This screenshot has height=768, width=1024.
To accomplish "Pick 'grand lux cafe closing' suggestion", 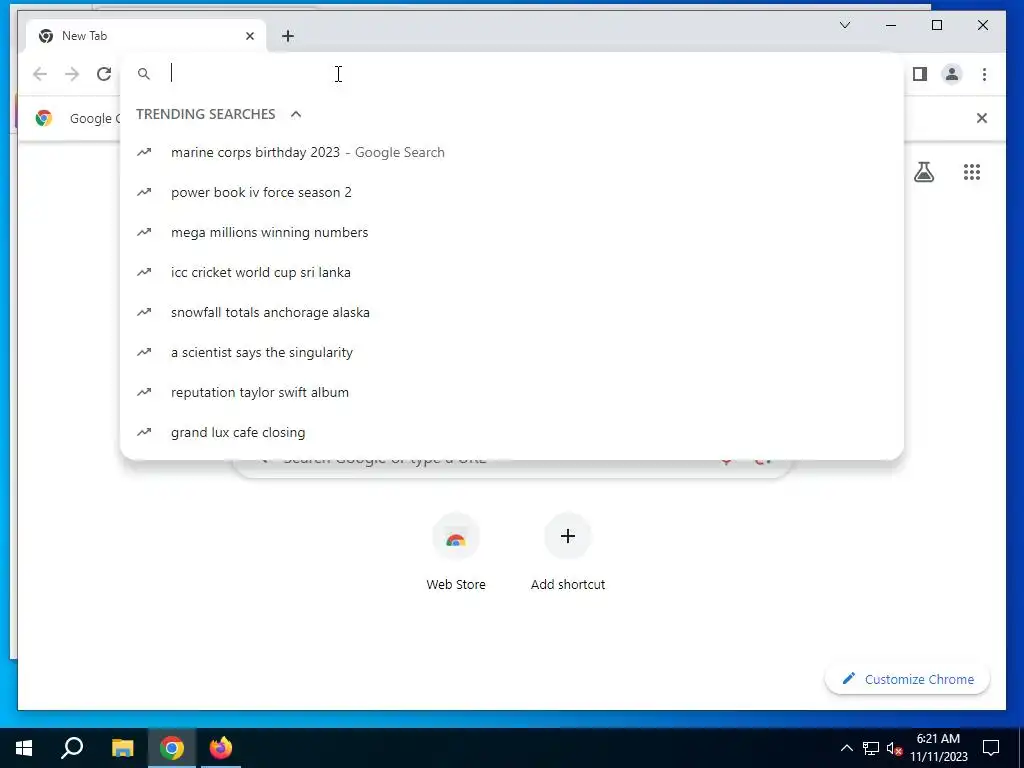I will tap(512, 432).
